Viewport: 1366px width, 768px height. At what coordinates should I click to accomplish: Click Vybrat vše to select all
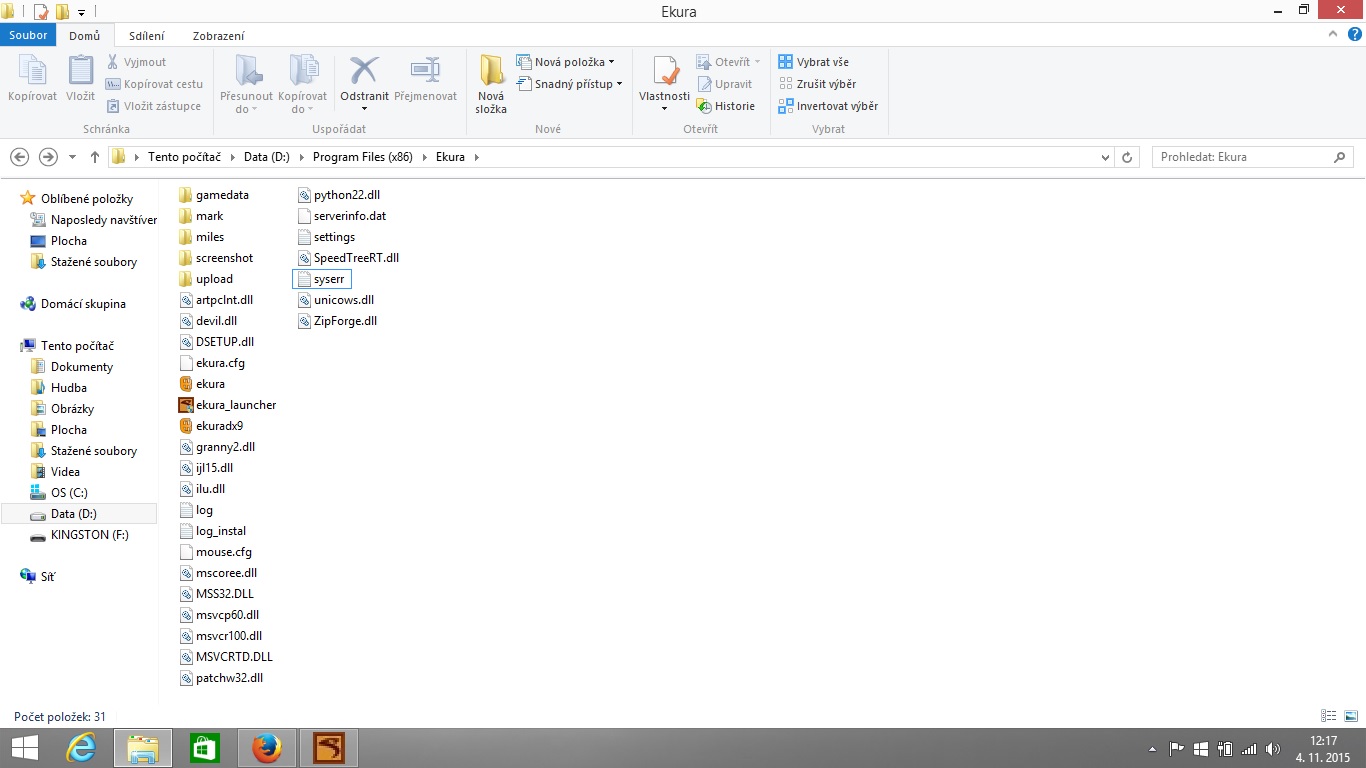pos(813,62)
